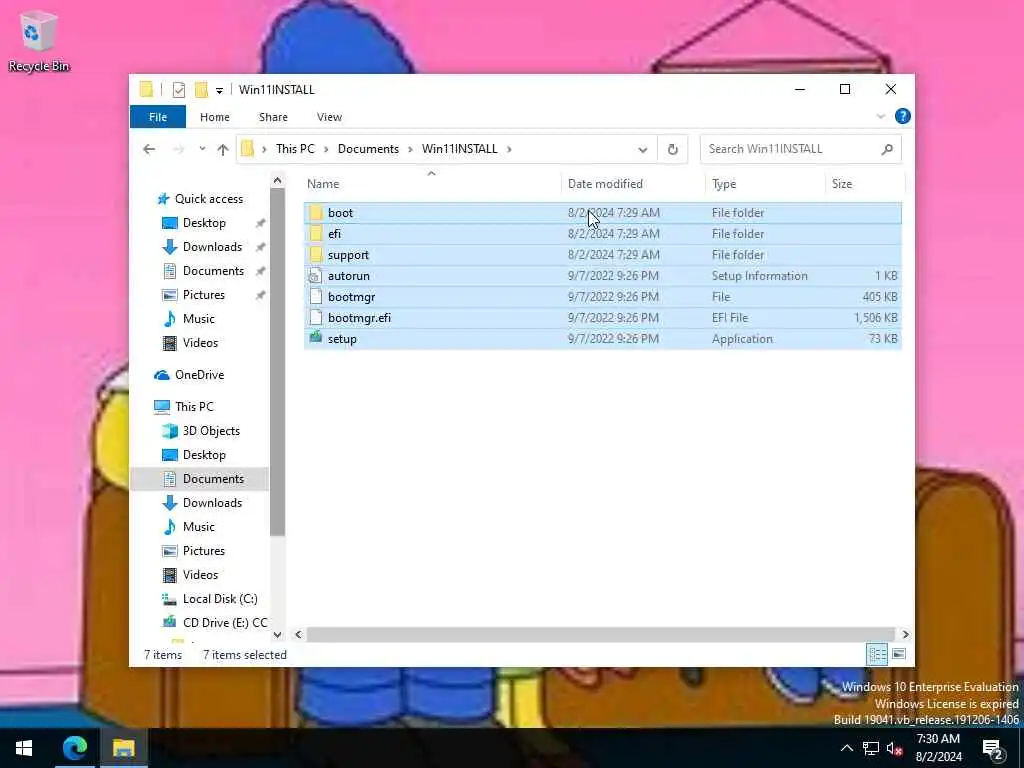This screenshot has width=1024, height=768.
Task: Open Local Disk (C:) in navigation pane
Action: tap(219, 599)
